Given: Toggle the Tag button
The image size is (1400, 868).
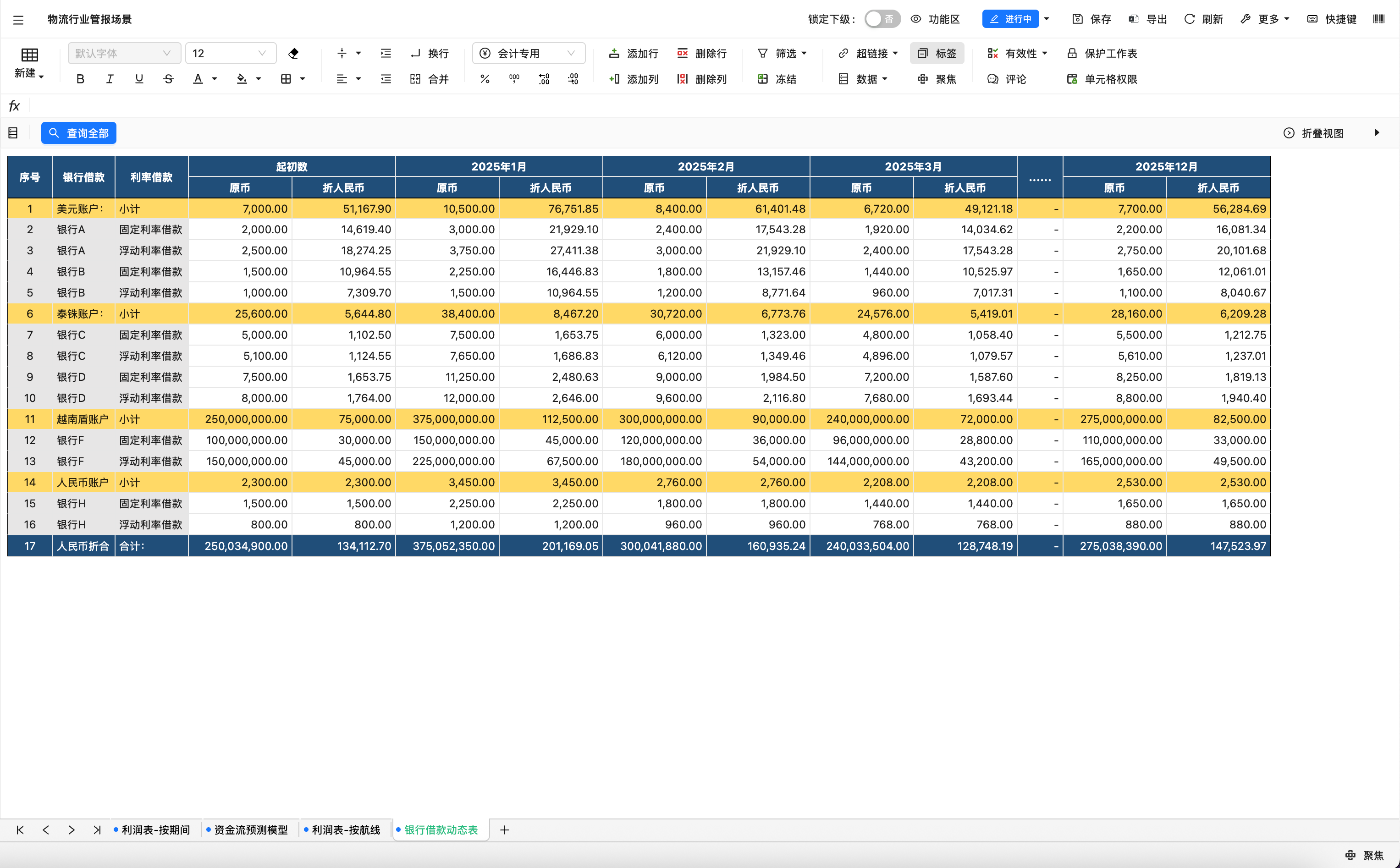Looking at the screenshot, I should point(937,53).
